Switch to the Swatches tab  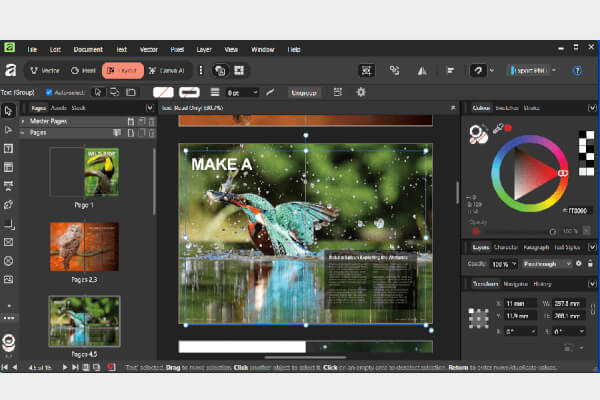(x=507, y=108)
